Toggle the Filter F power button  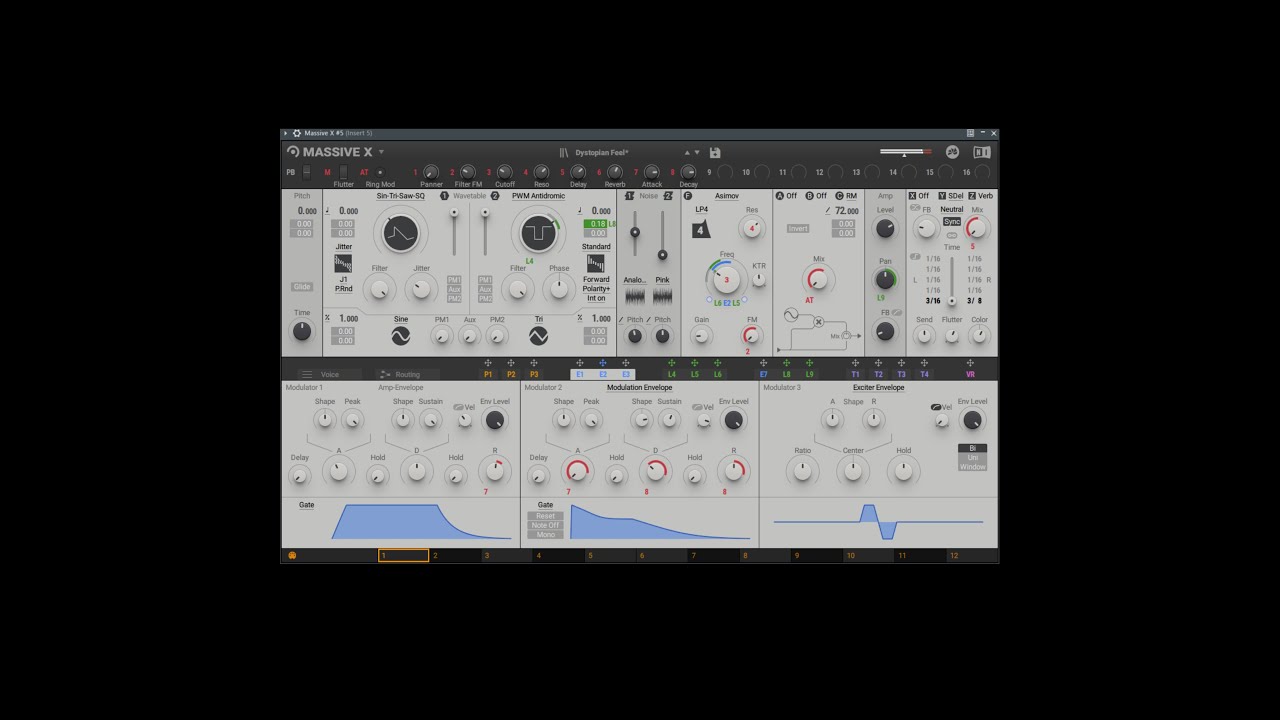pos(688,196)
